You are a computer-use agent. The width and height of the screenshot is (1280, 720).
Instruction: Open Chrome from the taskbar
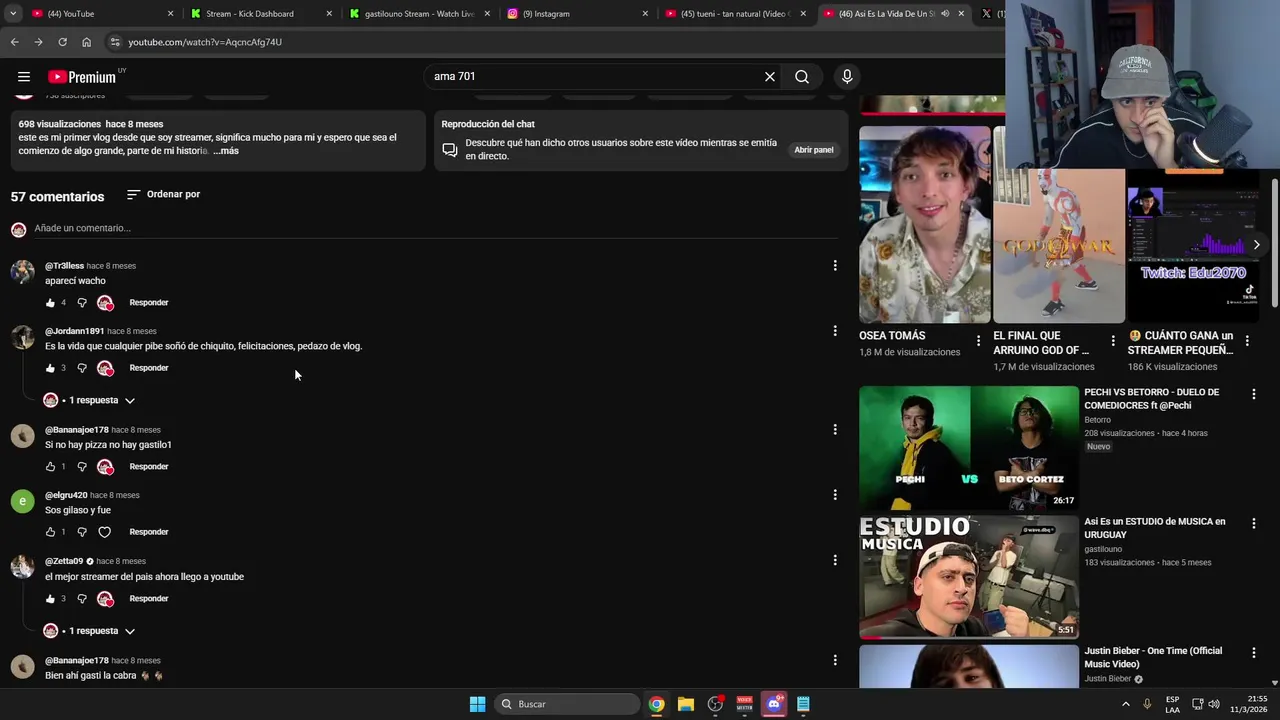coord(656,704)
